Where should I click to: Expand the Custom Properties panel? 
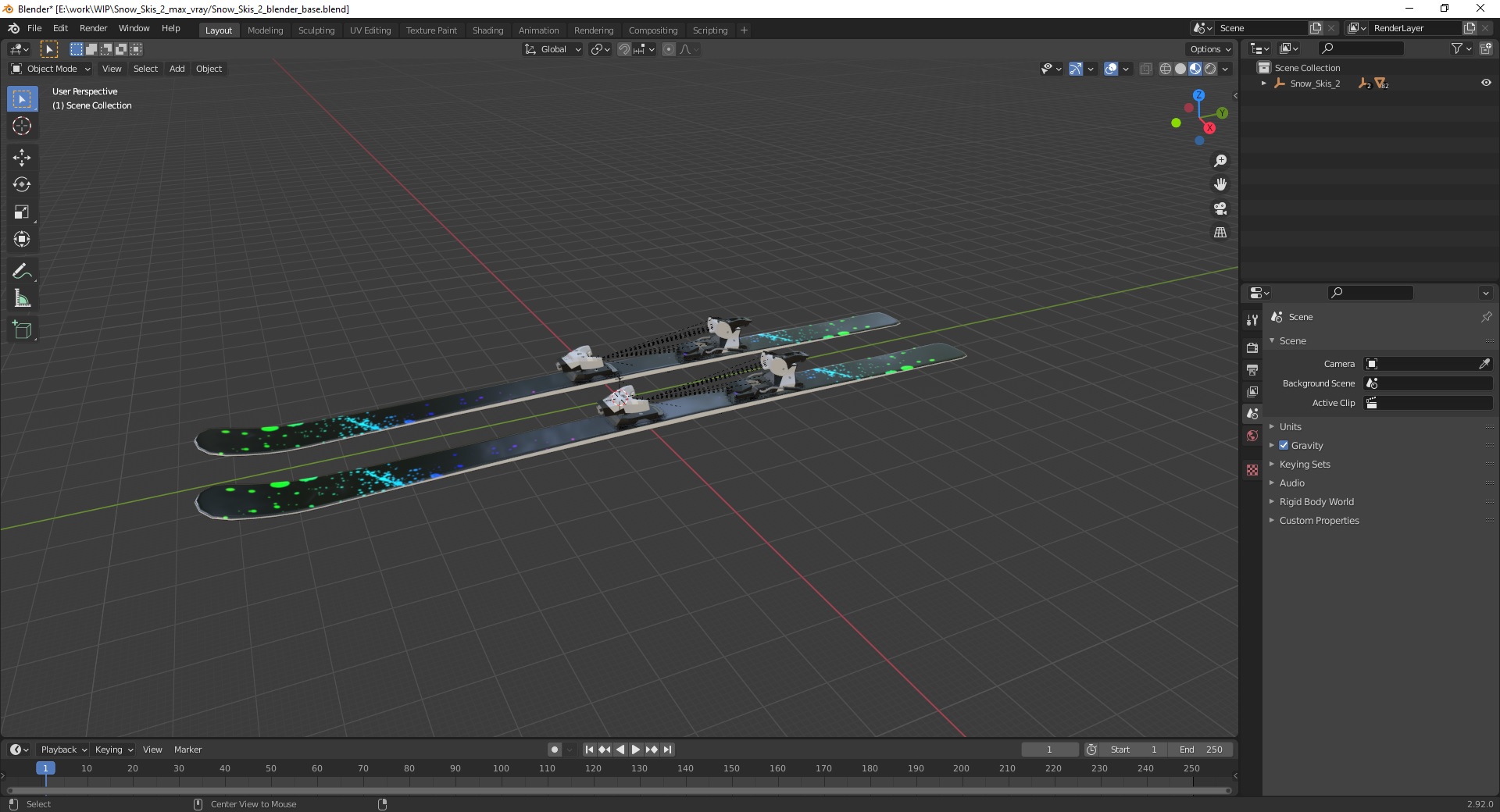click(x=1319, y=520)
